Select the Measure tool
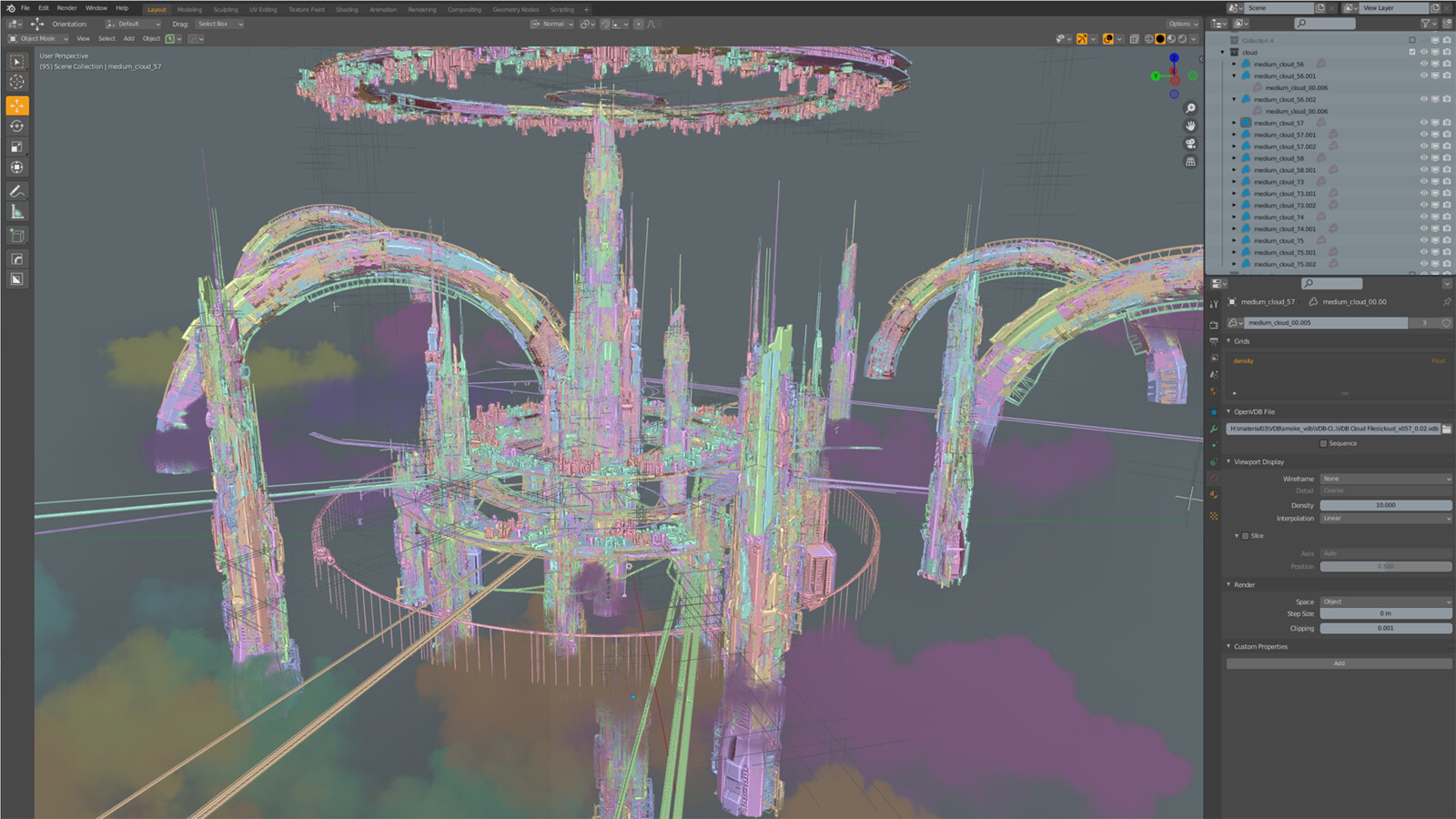1456x819 pixels. [17, 212]
